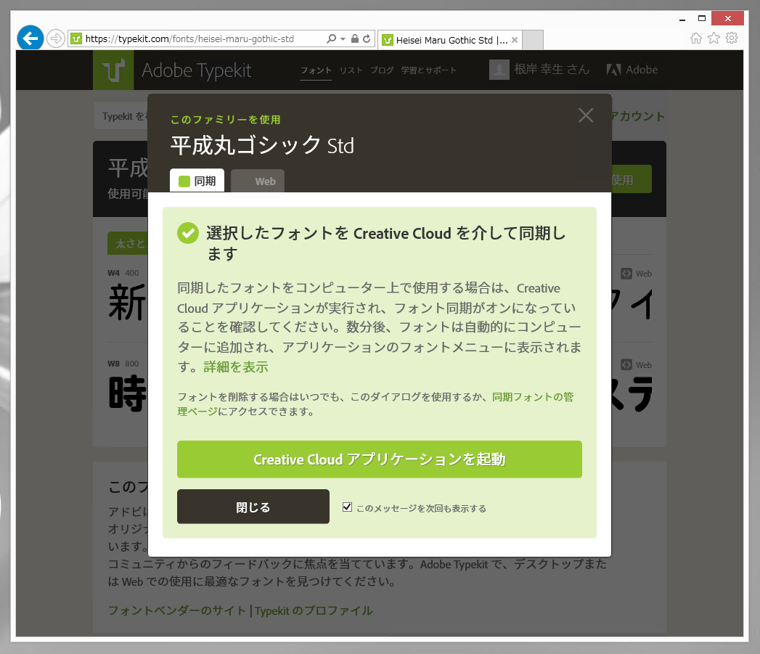Activate the Heisei Maru Gothic Std browser tab
760x654 pixels.
[451, 40]
